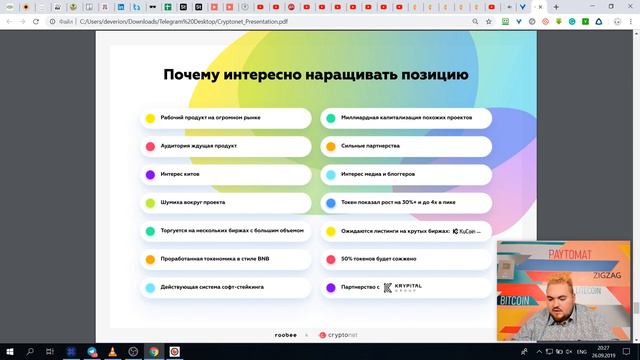Click the text "Интерес китов"
This screenshot has width=640, height=360.
[180, 174]
